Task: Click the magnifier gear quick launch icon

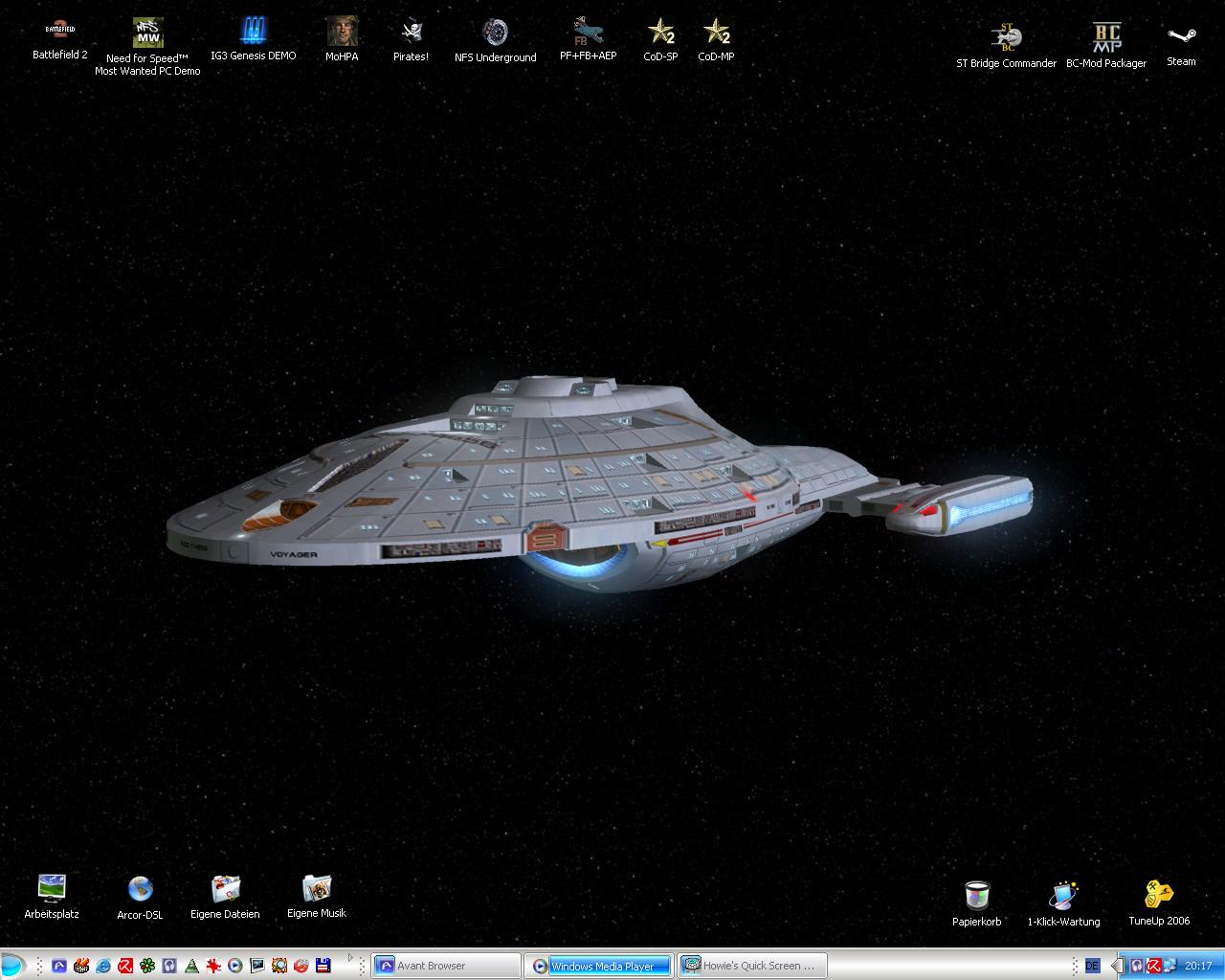Action: tap(279, 966)
